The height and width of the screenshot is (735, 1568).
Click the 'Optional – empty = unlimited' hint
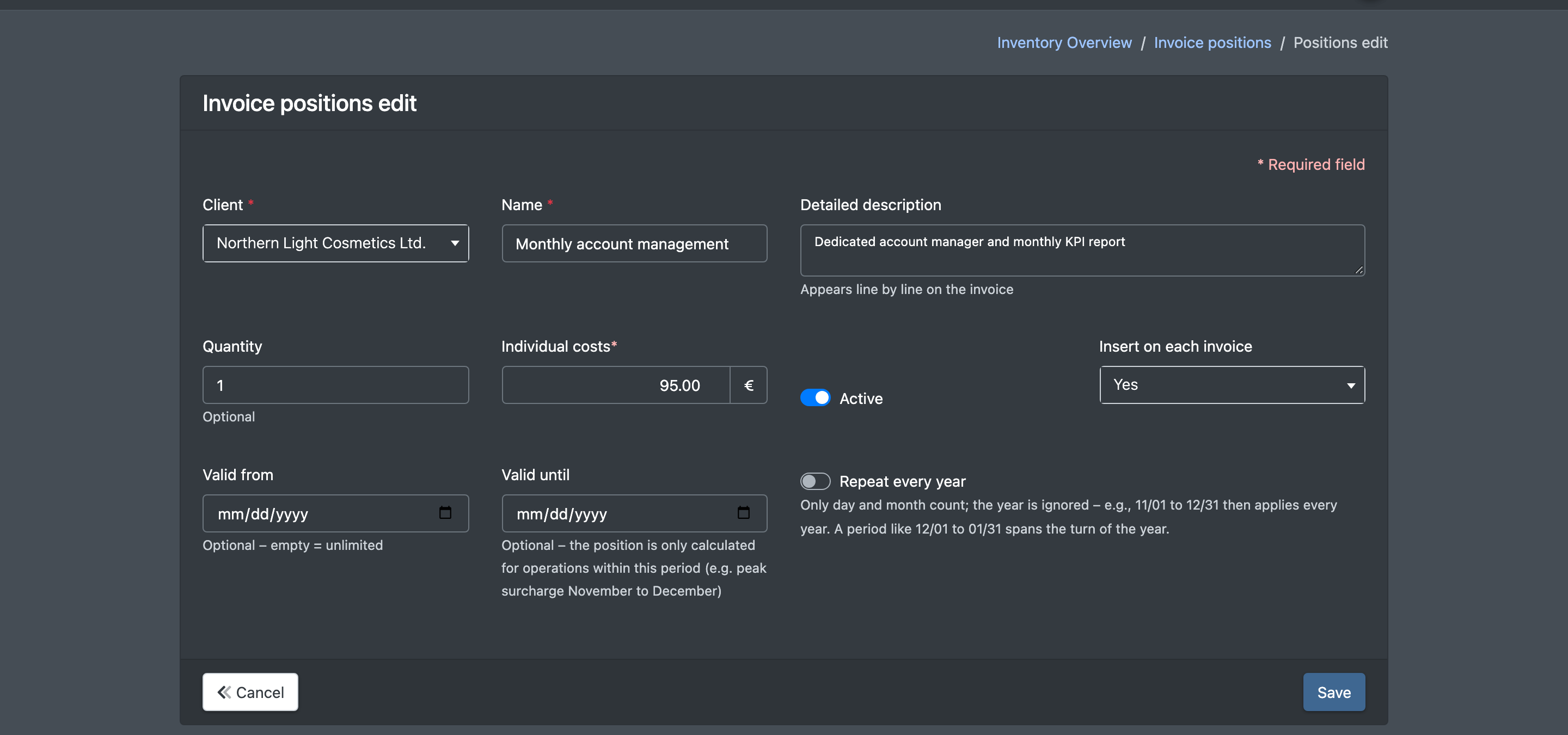pos(293,545)
